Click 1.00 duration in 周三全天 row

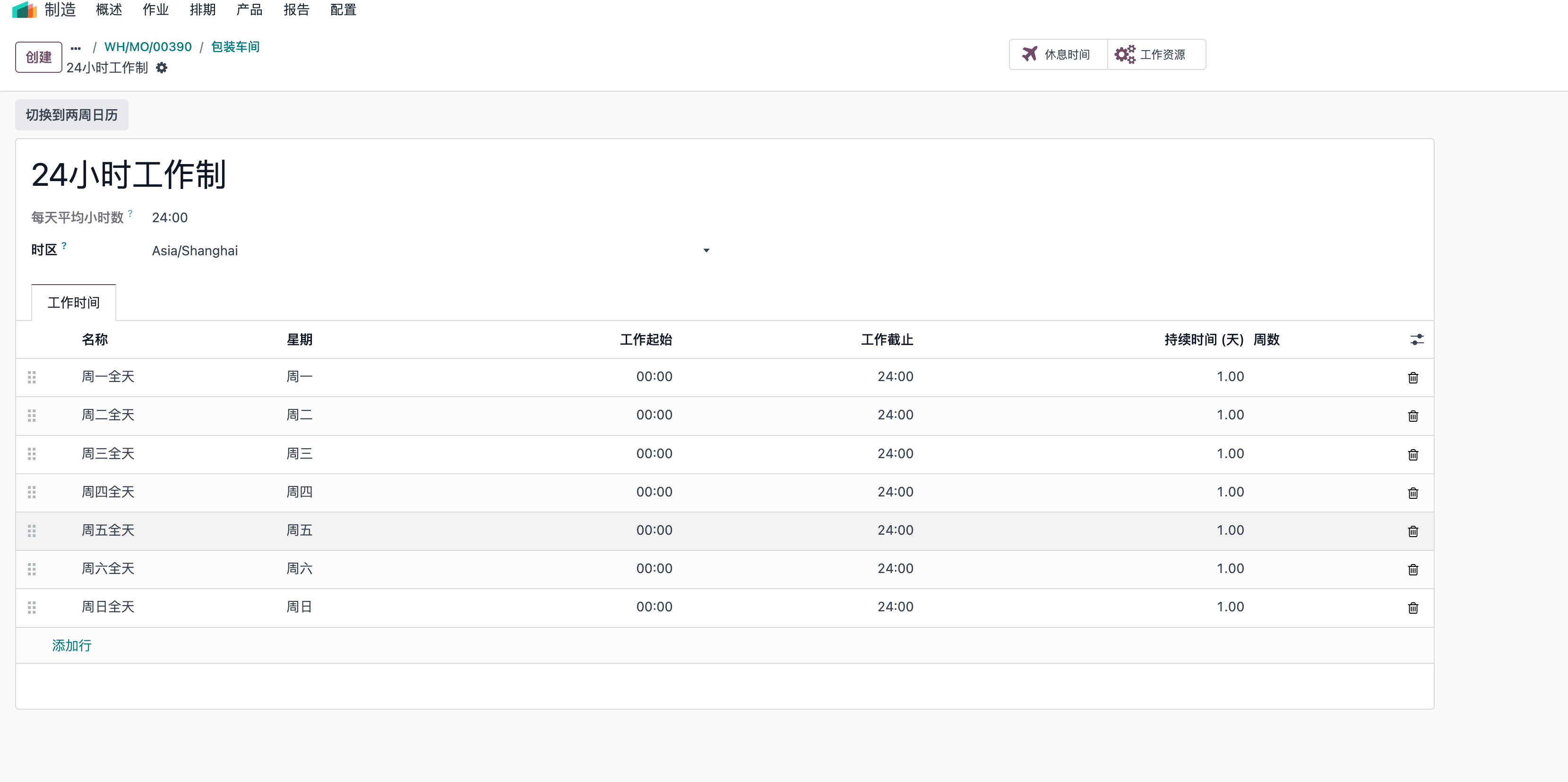(x=1230, y=453)
